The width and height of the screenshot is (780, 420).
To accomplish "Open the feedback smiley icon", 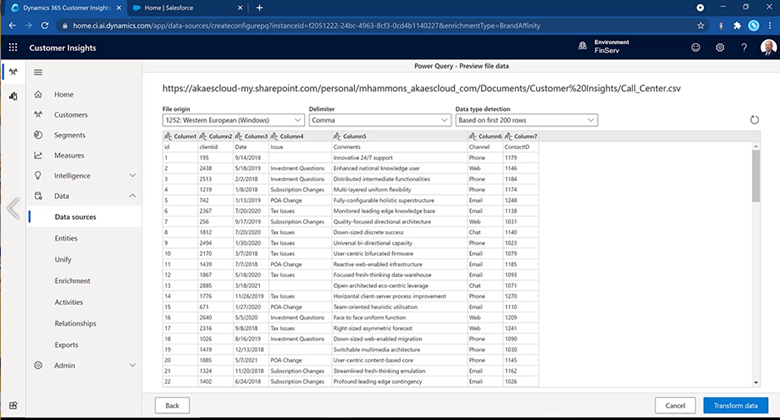I will pyautogui.click(x=695, y=47).
